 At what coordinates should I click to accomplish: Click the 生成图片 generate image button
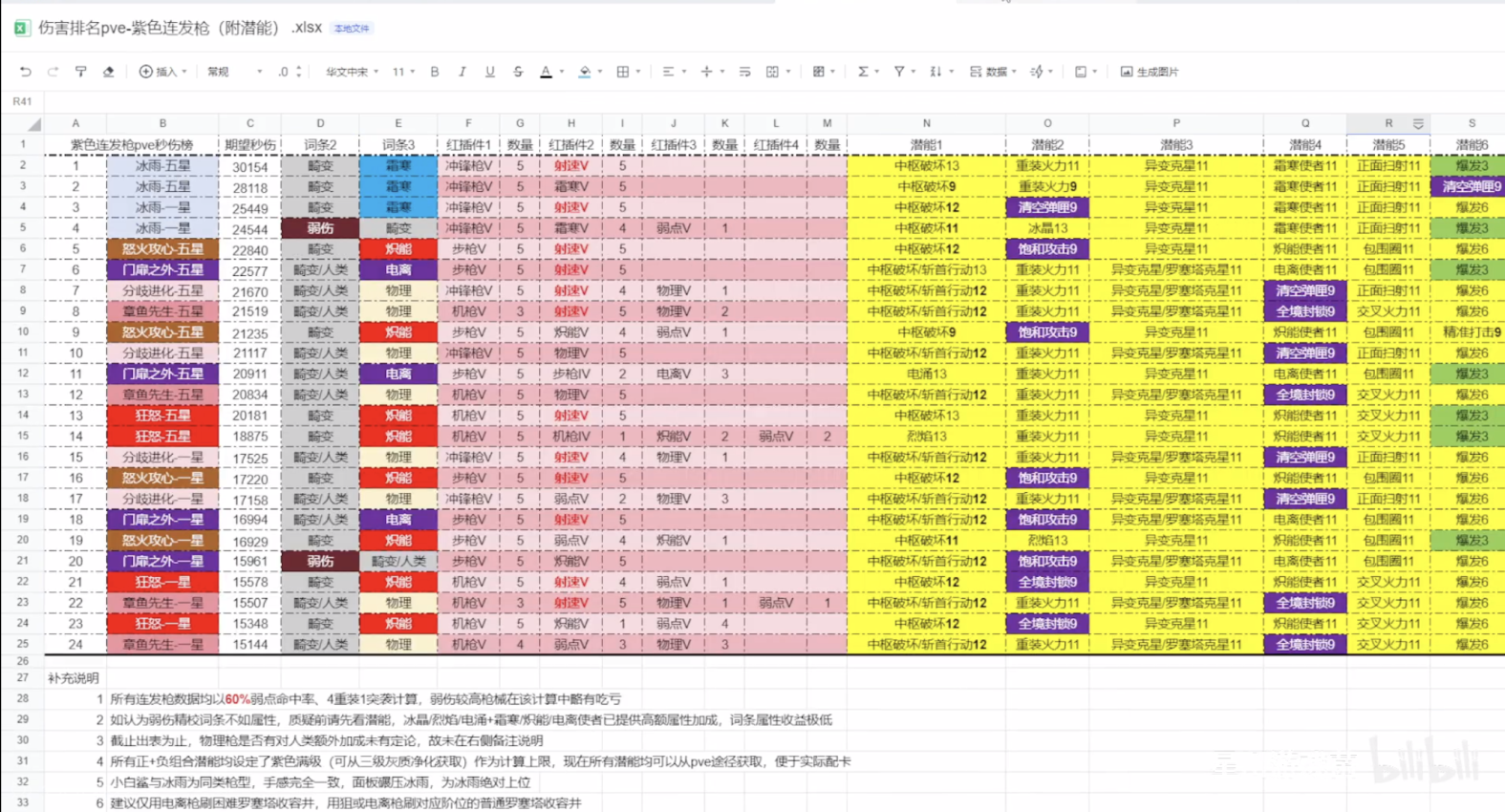1150,72
